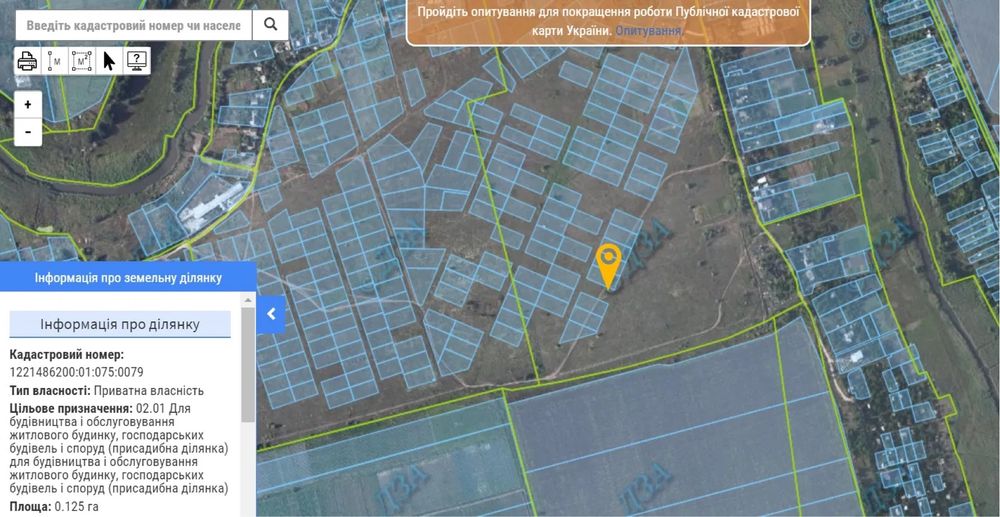The width and height of the screenshot is (1000, 517).
Task: Click the info panel scrollbar thumb
Action: click(248, 364)
